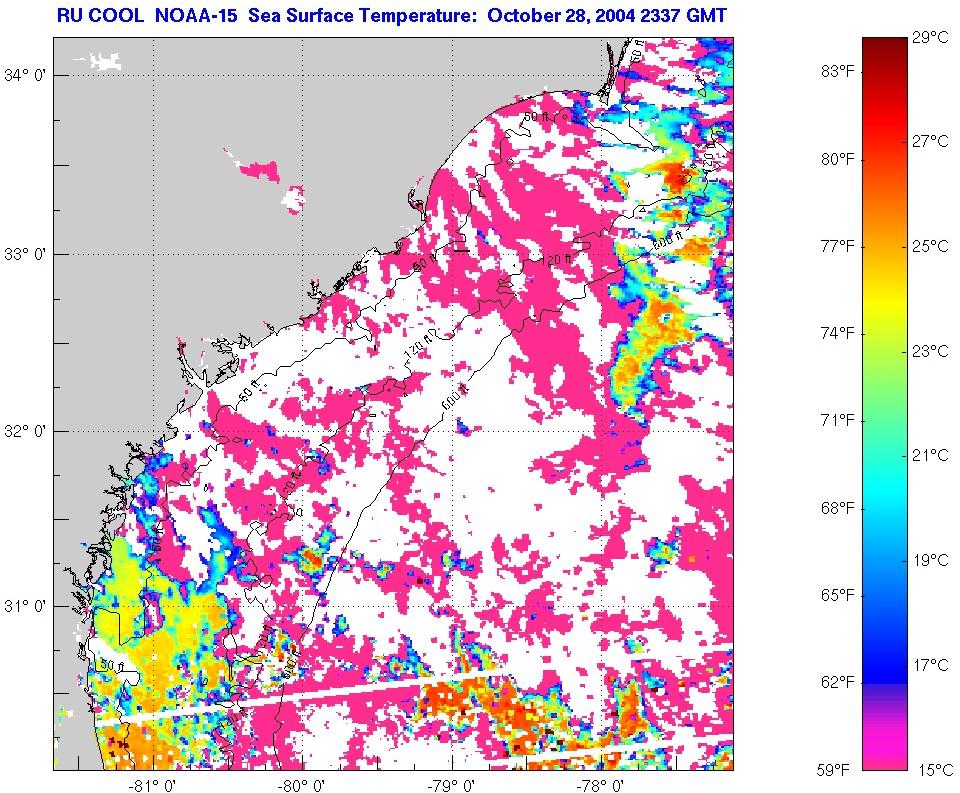This screenshot has height=793, width=960.
Task: Pick the 83°F Fahrenheit scale label
Action: (838, 72)
